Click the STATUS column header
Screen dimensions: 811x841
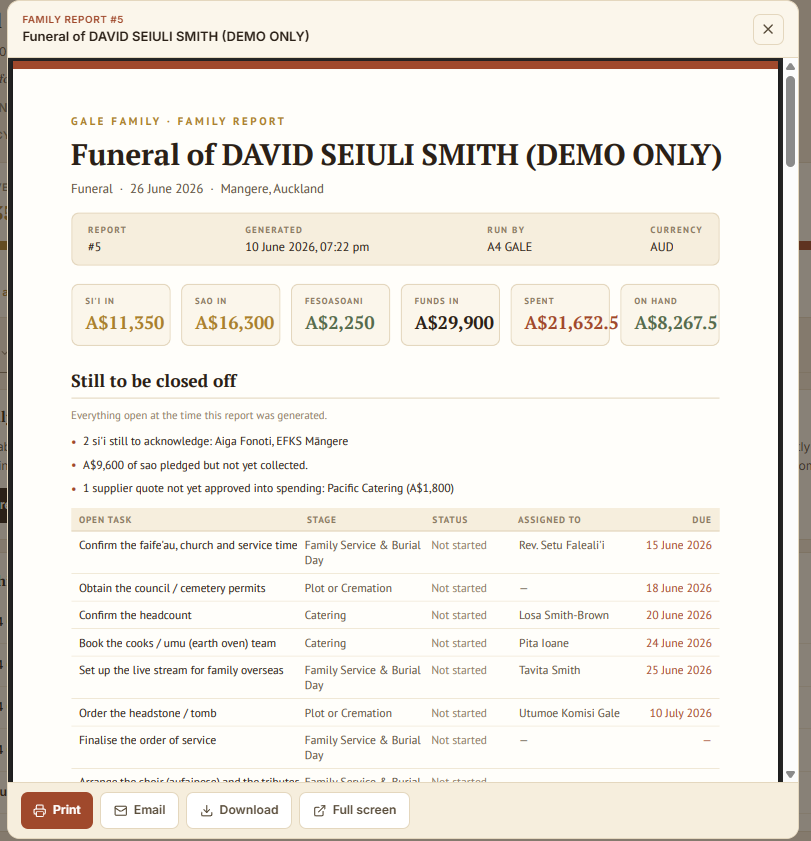tap(449, 520)
